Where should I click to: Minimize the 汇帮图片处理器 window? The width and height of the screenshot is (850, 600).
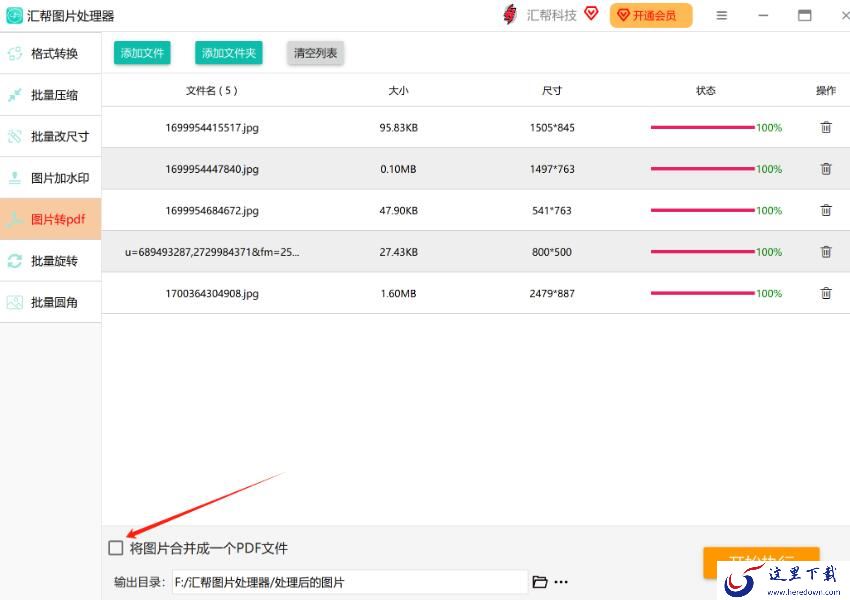coord(763,16)
